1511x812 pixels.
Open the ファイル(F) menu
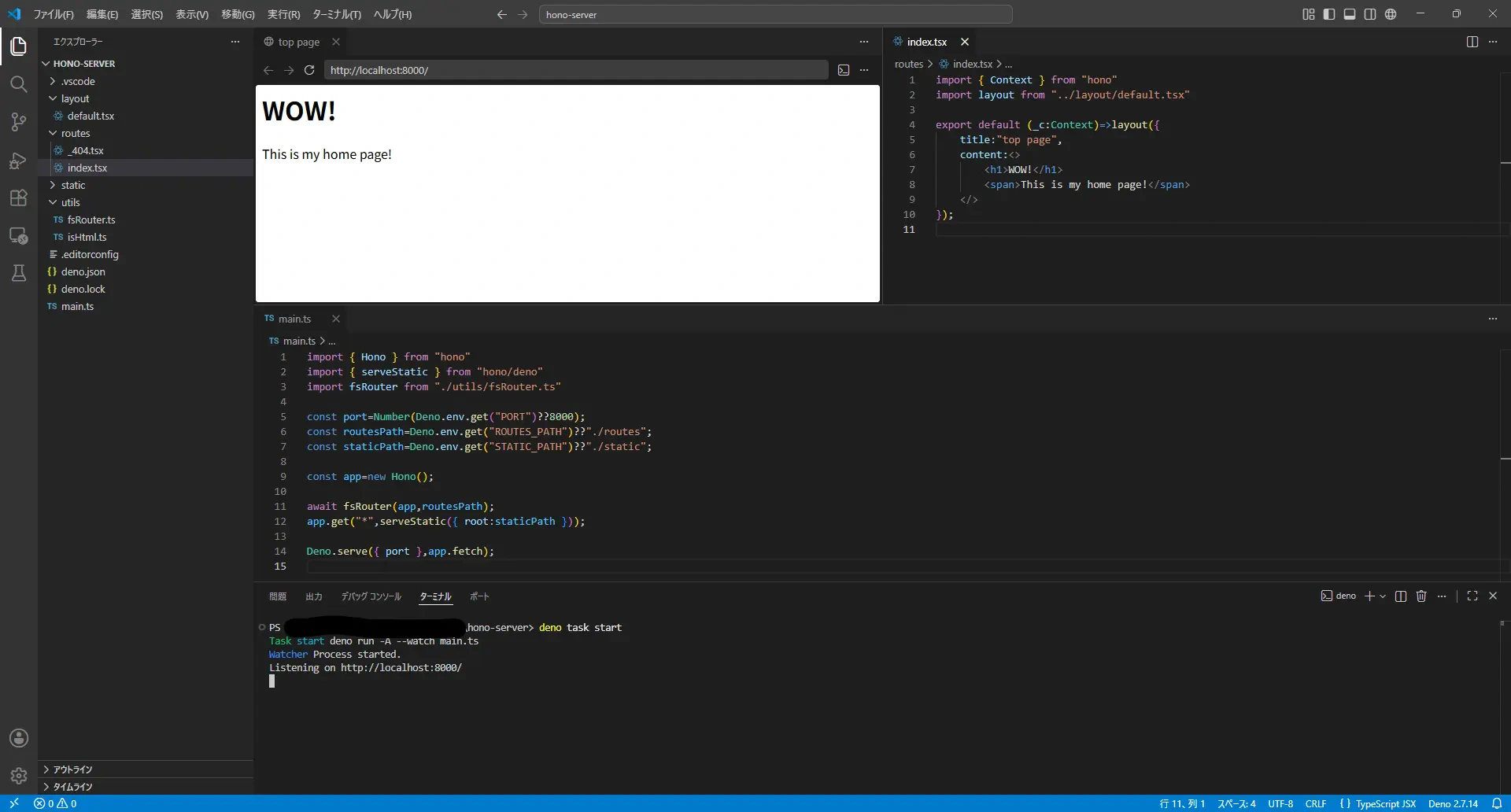coord(54,14)
